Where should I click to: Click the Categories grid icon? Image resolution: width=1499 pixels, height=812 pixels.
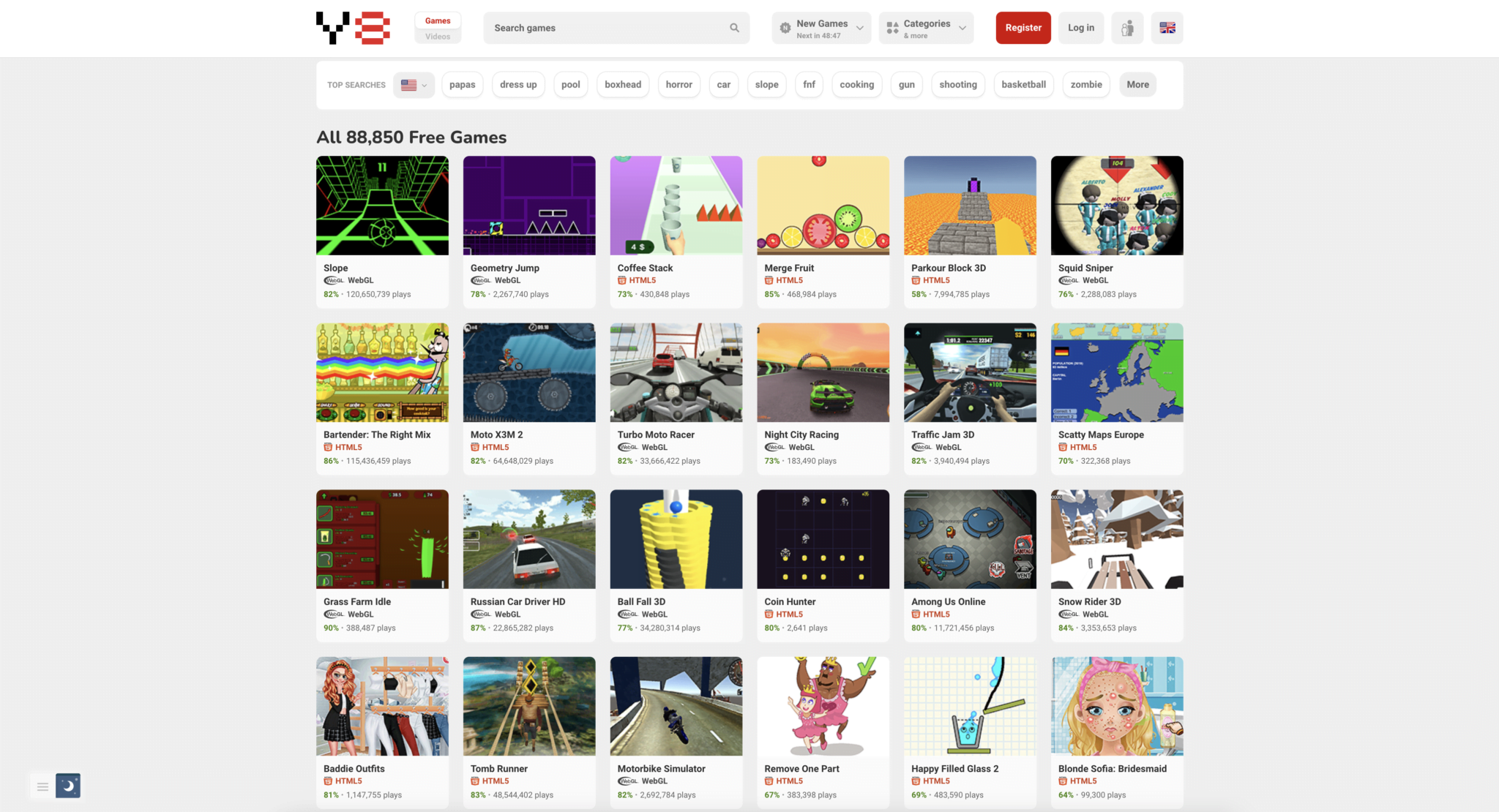pos(892,28)
